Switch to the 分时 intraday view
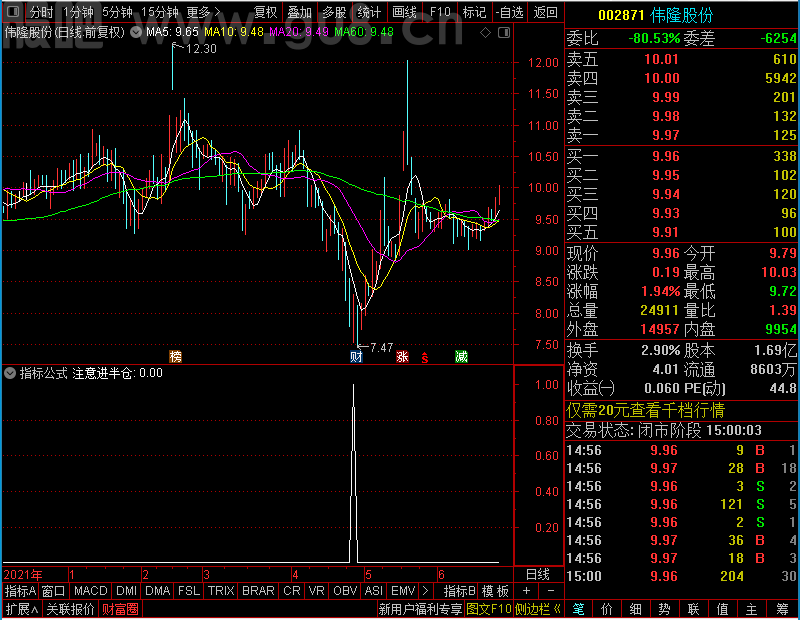Screen dimensions: 800x620 (41, 12)
